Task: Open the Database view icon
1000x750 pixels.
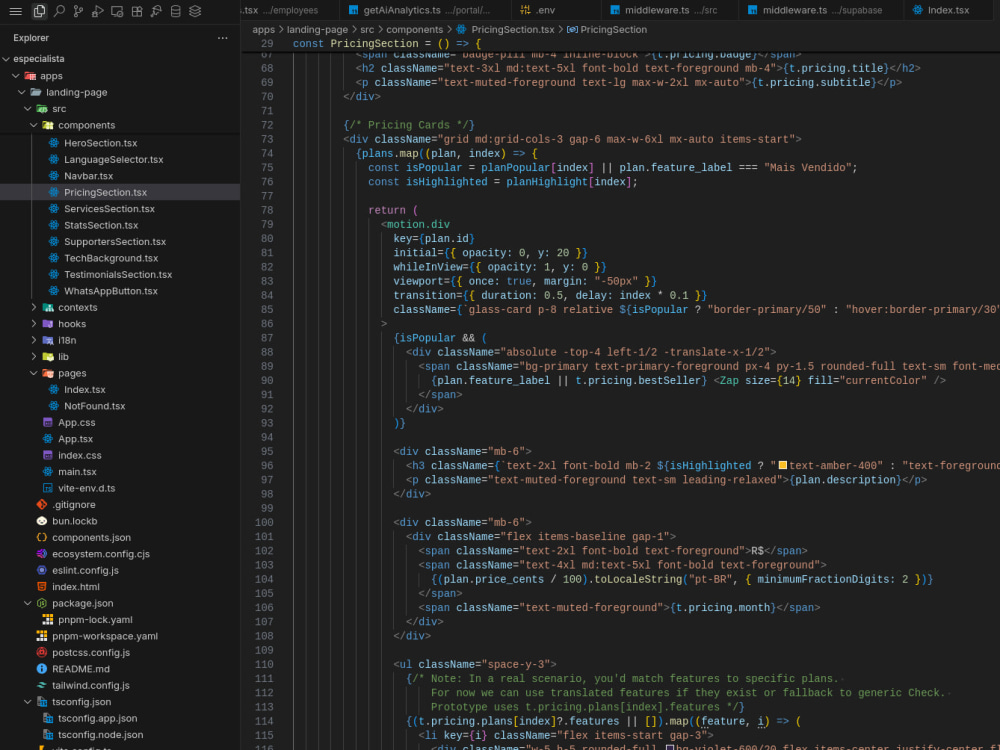Action: tap(175, 11)
